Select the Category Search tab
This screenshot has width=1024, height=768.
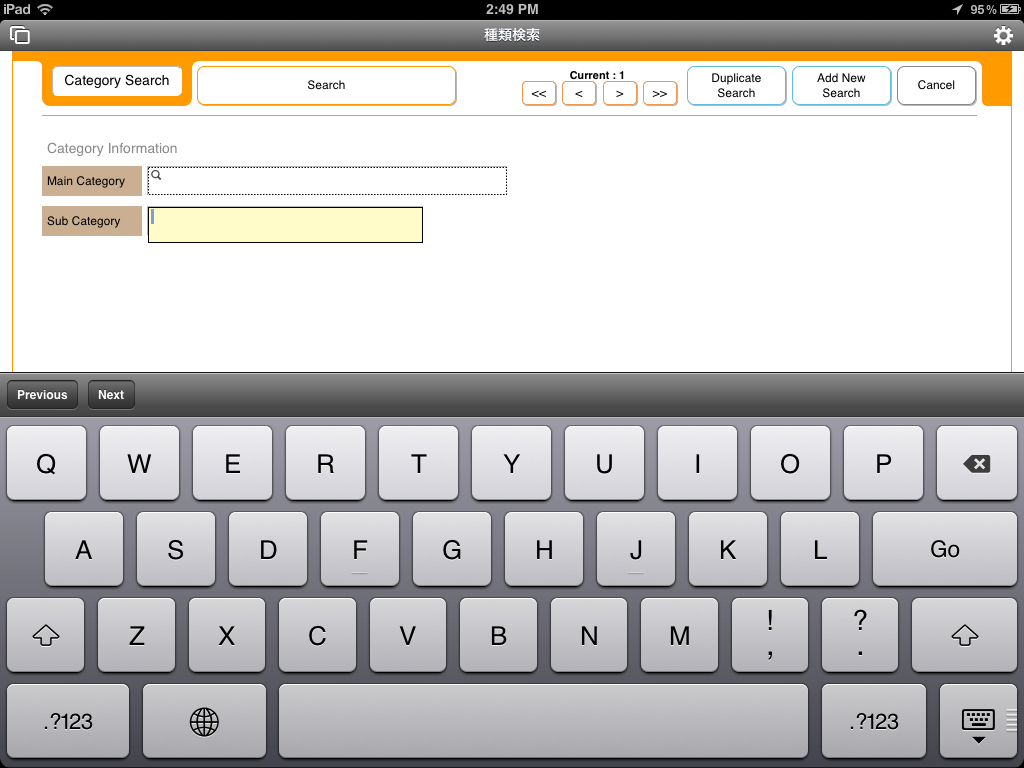[x=117, y=81]
